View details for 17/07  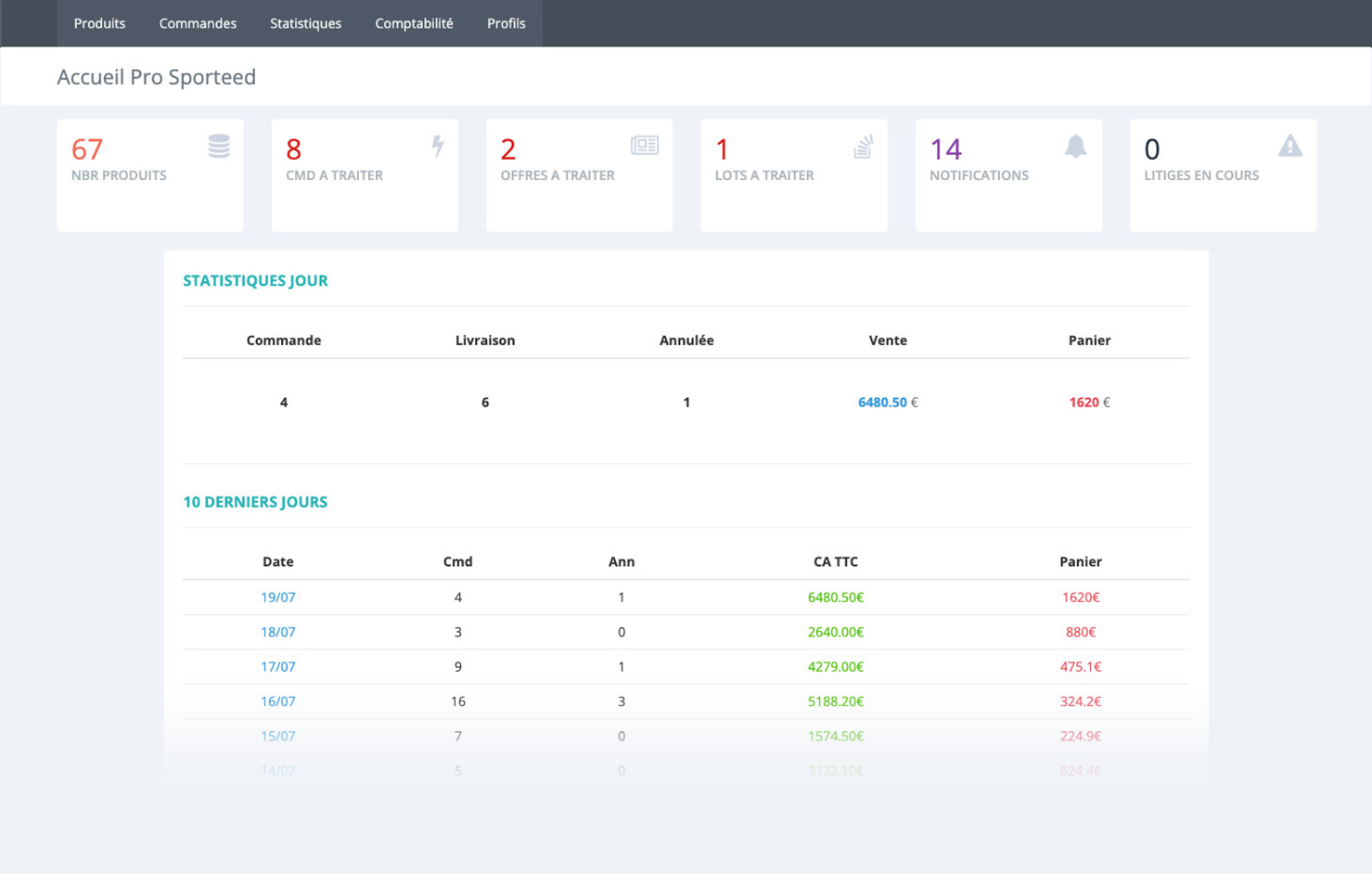tap(277, 667)
